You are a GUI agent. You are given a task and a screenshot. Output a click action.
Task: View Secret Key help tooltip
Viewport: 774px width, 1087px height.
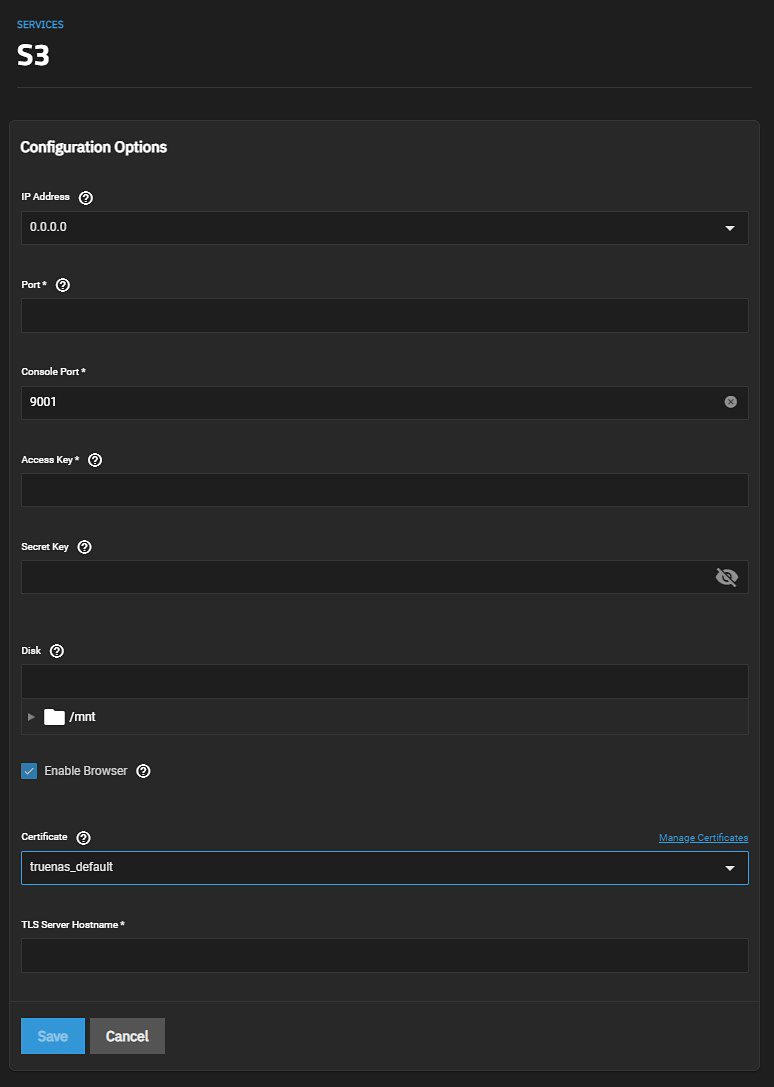pos(85,547)
